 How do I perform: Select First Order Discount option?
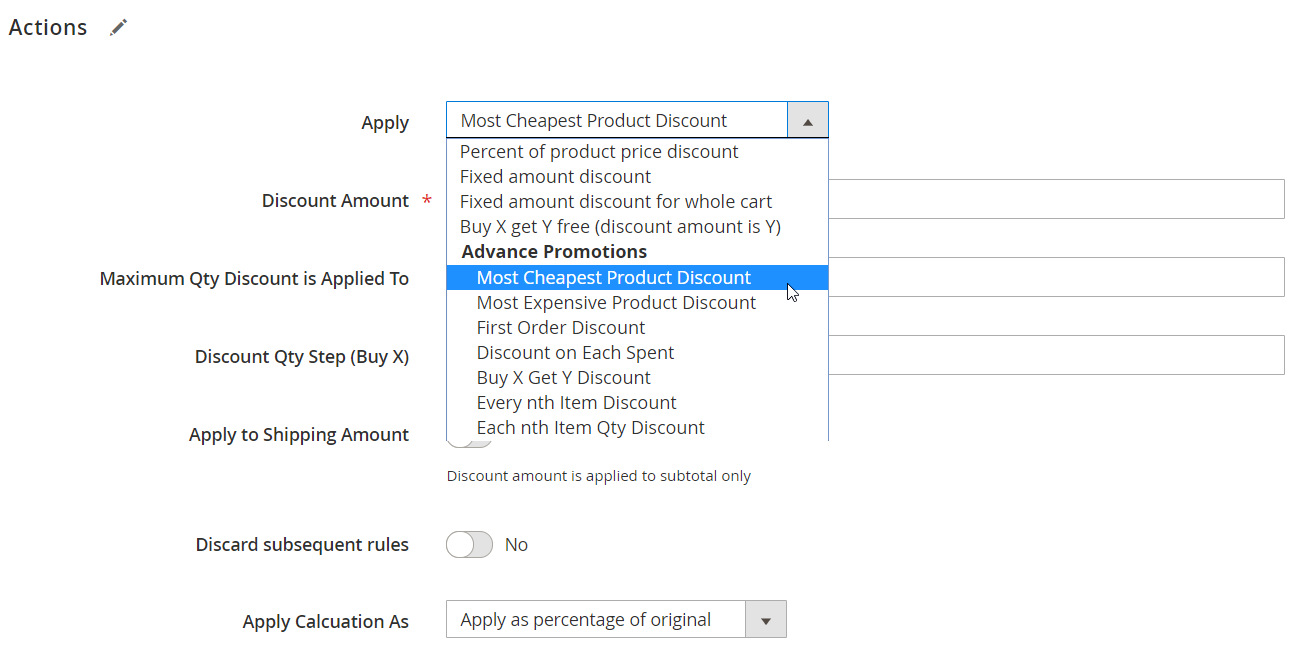click(x=561, y=328)
